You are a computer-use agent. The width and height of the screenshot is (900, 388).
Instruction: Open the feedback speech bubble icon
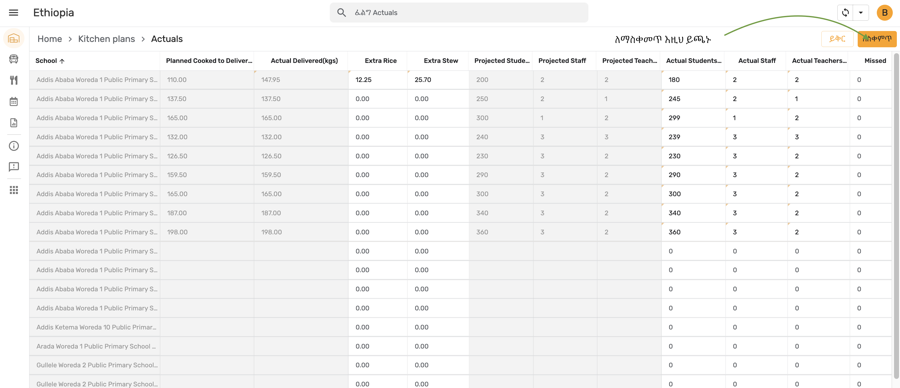pyautogui.click(x=14, y=167)
